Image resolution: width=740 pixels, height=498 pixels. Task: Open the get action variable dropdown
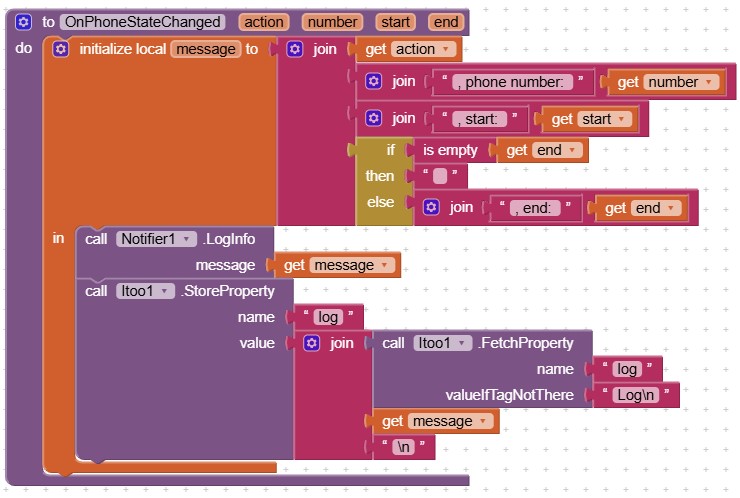(x=445, y=49)
